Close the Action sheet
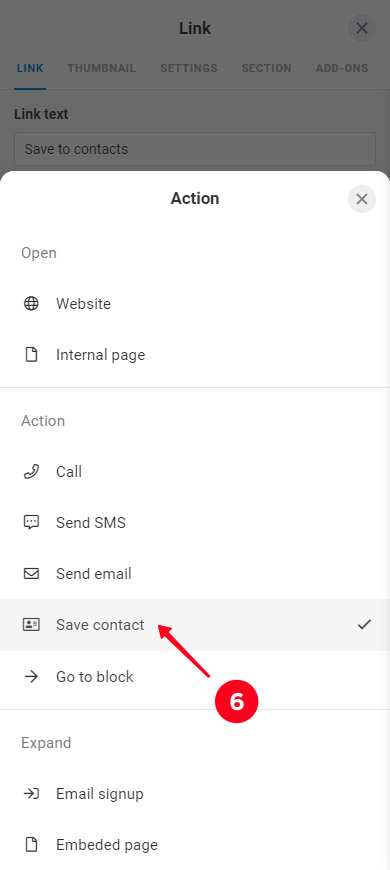The height and width of the screenshot is (870, 390). point(362,199)
